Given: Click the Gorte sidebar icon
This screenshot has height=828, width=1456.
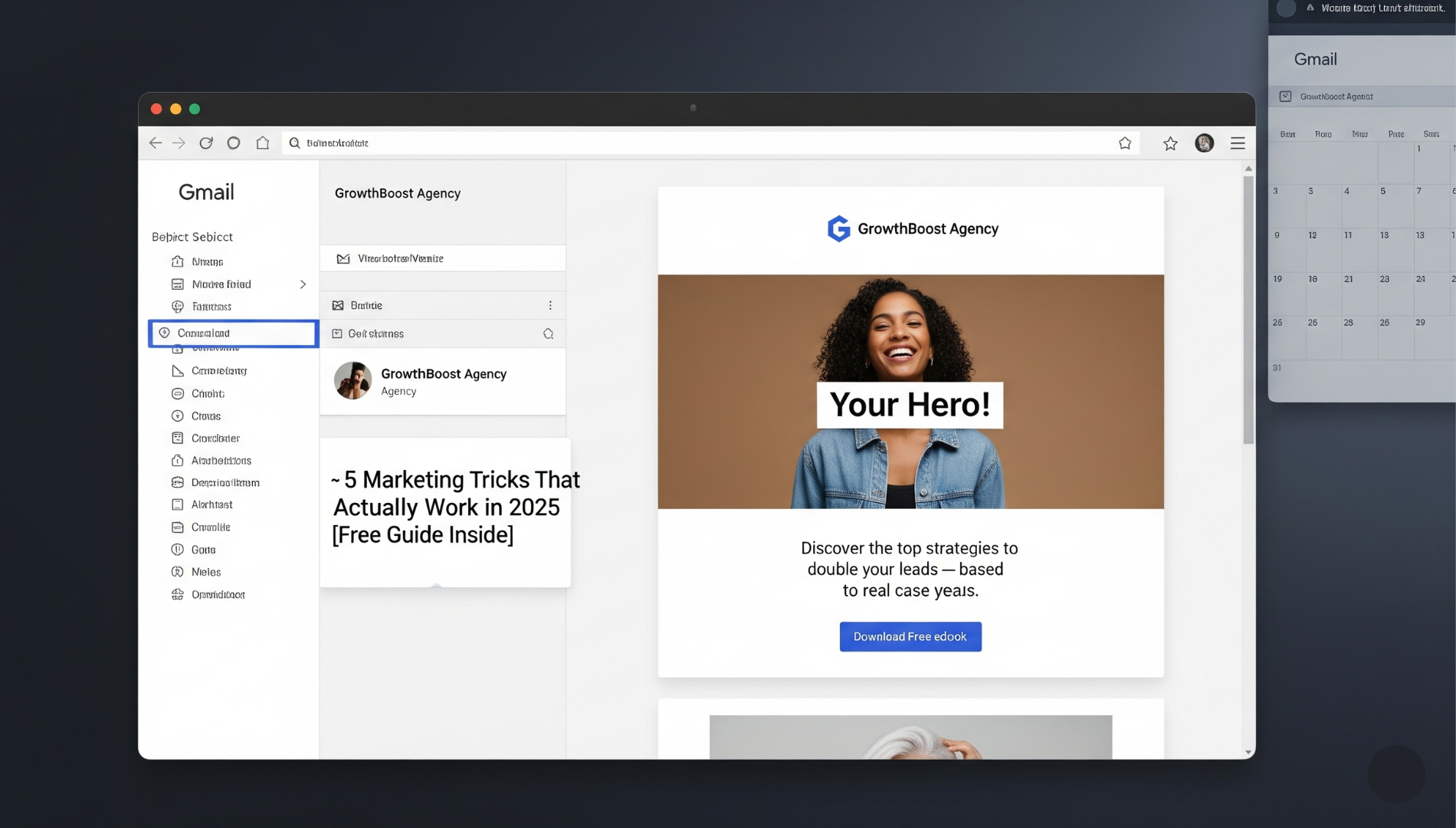Looking at the screenshot, I should click(x=178, y=550).
